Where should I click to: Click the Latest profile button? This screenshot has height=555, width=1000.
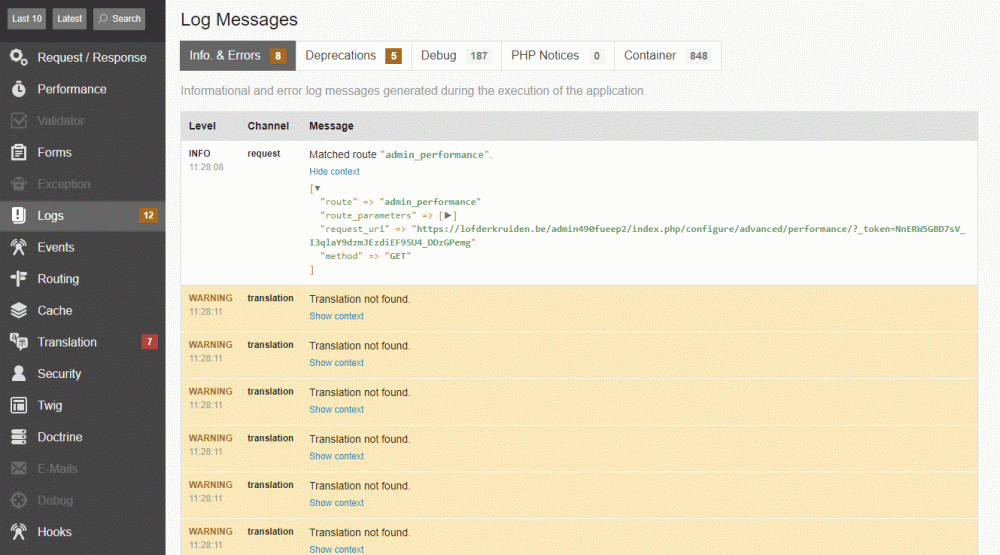pyautogui.click(x=70, y=18)
